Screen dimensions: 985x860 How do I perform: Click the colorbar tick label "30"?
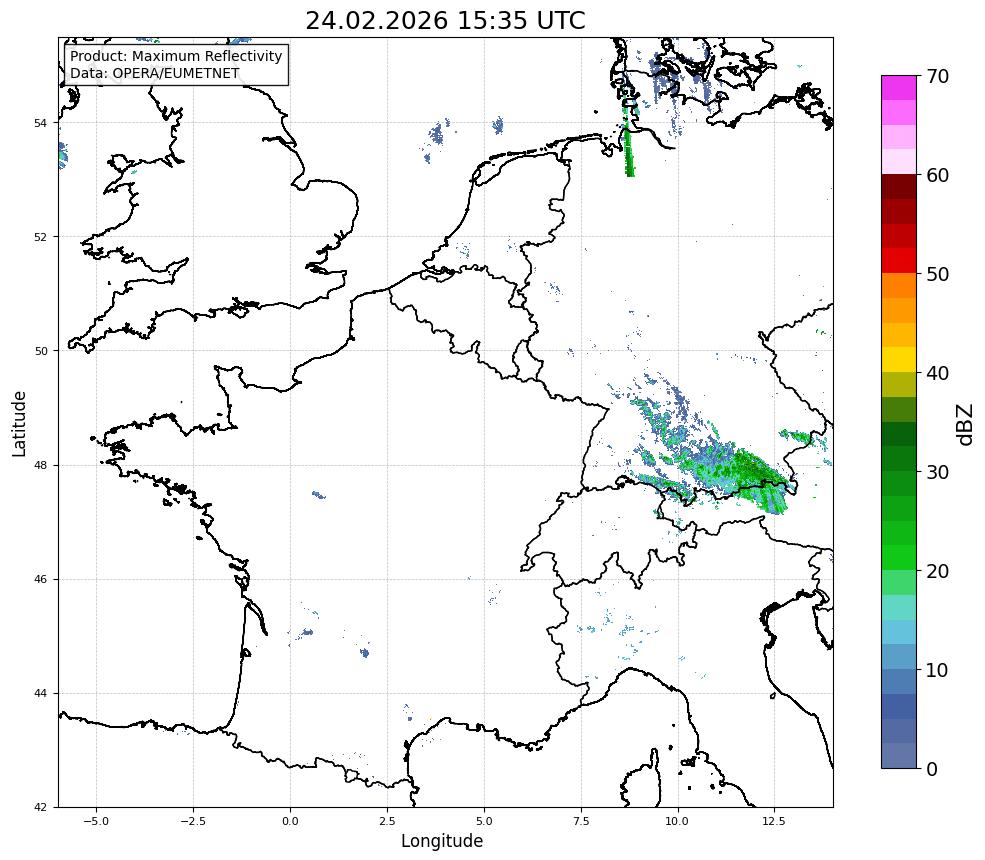(x=937, y=472)
